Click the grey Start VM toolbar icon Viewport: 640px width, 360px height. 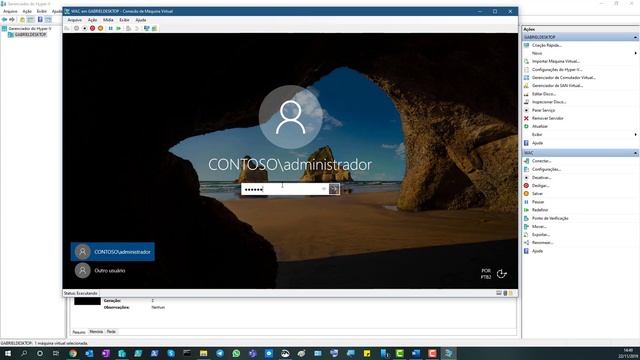tap(76, 29)
